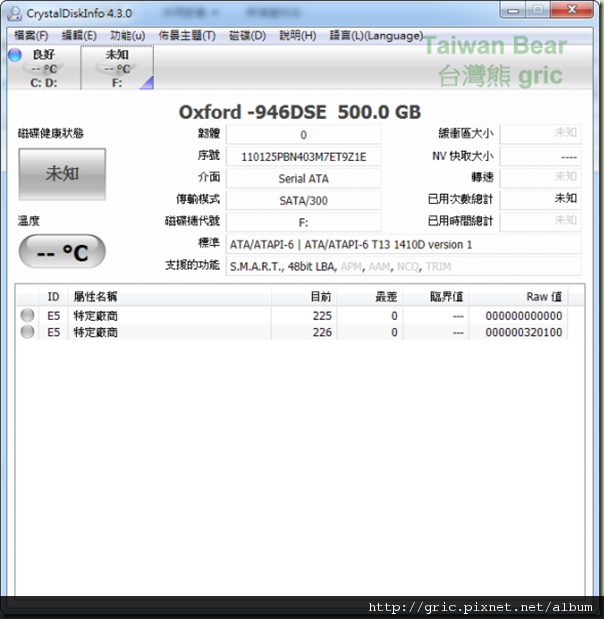
Task: Click the drive letter field F:
Action: [x=303, y=223]
